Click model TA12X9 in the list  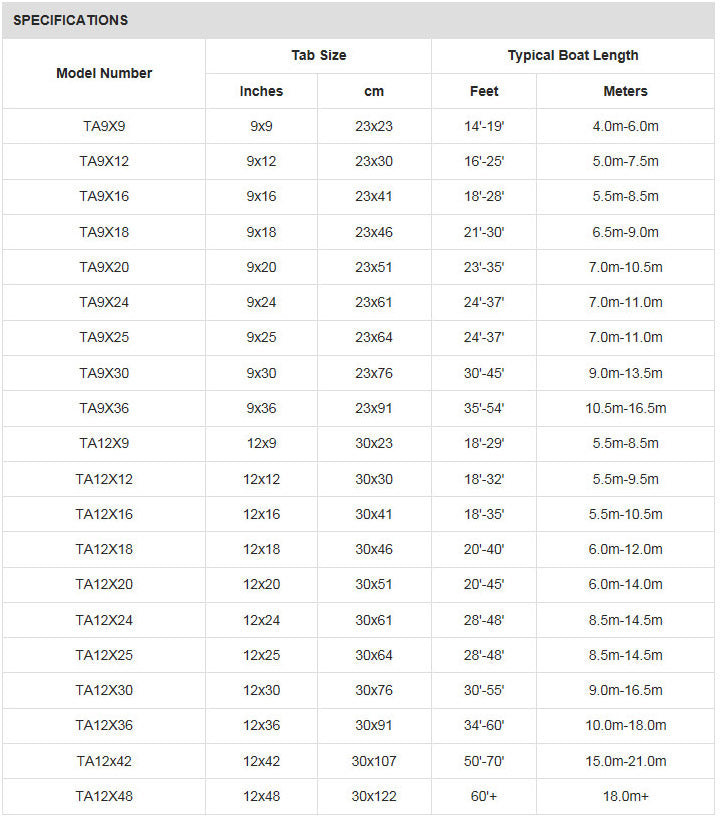pos(104,443)
